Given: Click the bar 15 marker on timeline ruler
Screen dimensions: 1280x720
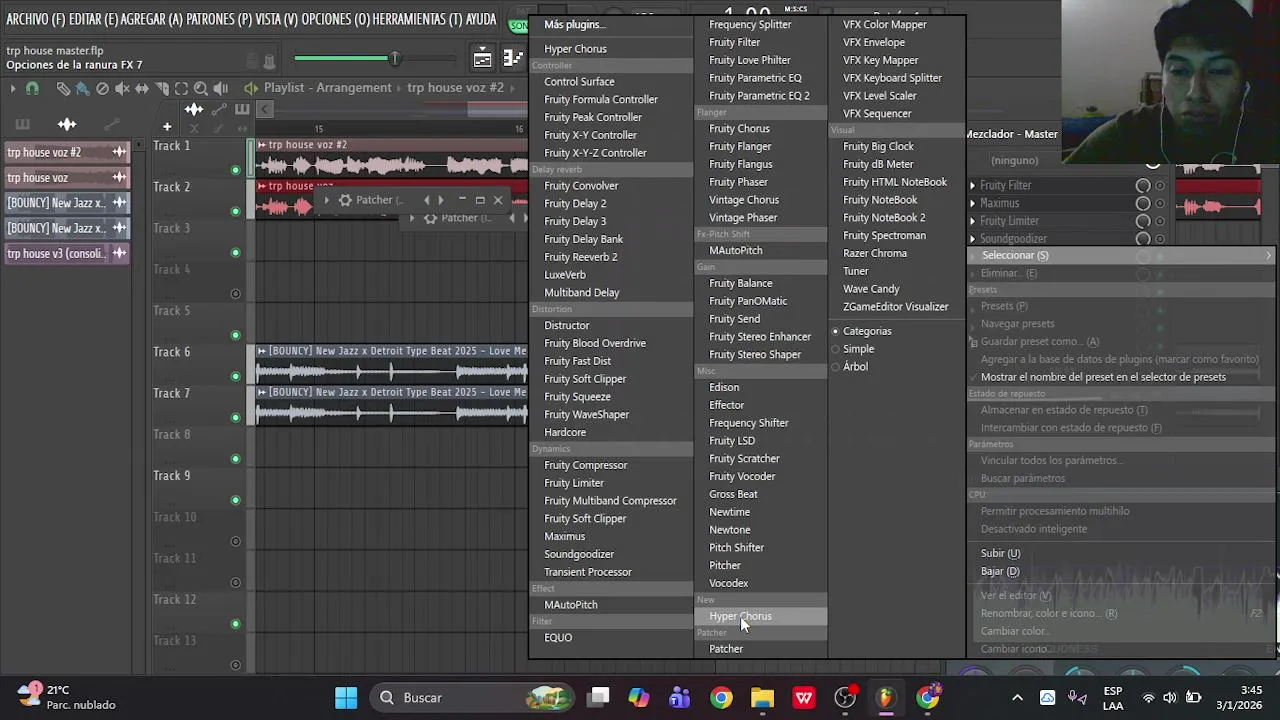Looking at the screenshot, I should click(x=319, y=129).
